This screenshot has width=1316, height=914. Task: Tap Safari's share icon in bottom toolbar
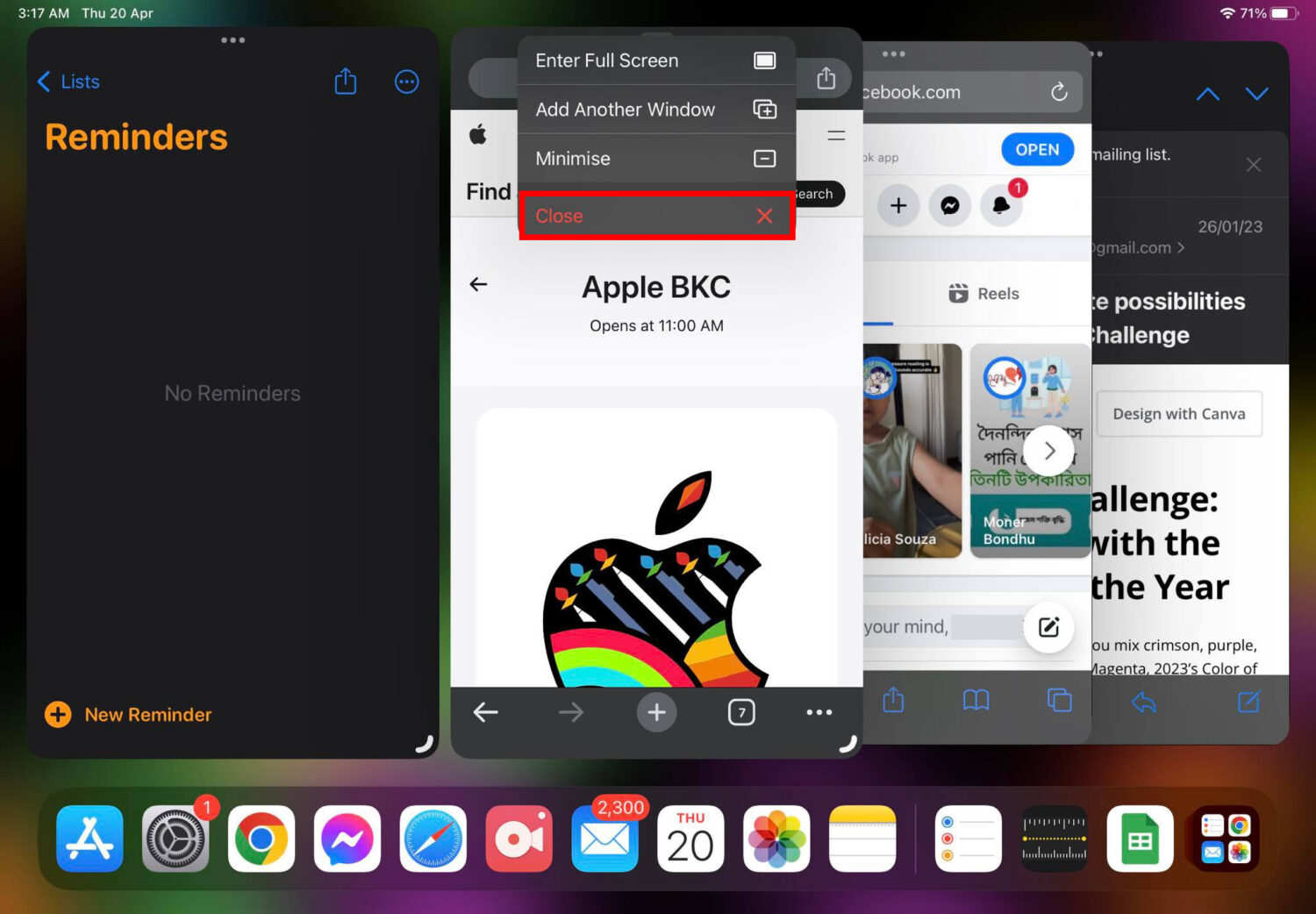pyautogui.click(x=893, y=699)
